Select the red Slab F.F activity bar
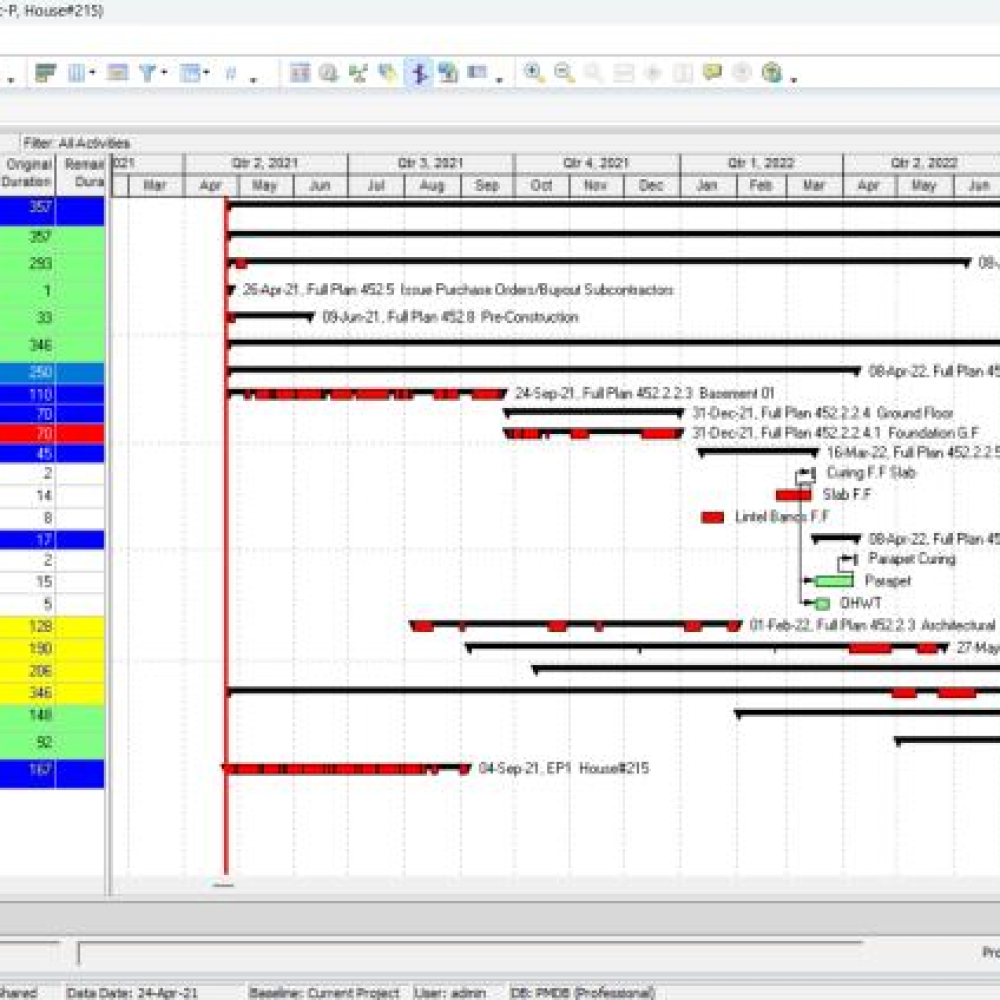The width and height of the screenshot is (1000, 1000). tap(793, 495)
